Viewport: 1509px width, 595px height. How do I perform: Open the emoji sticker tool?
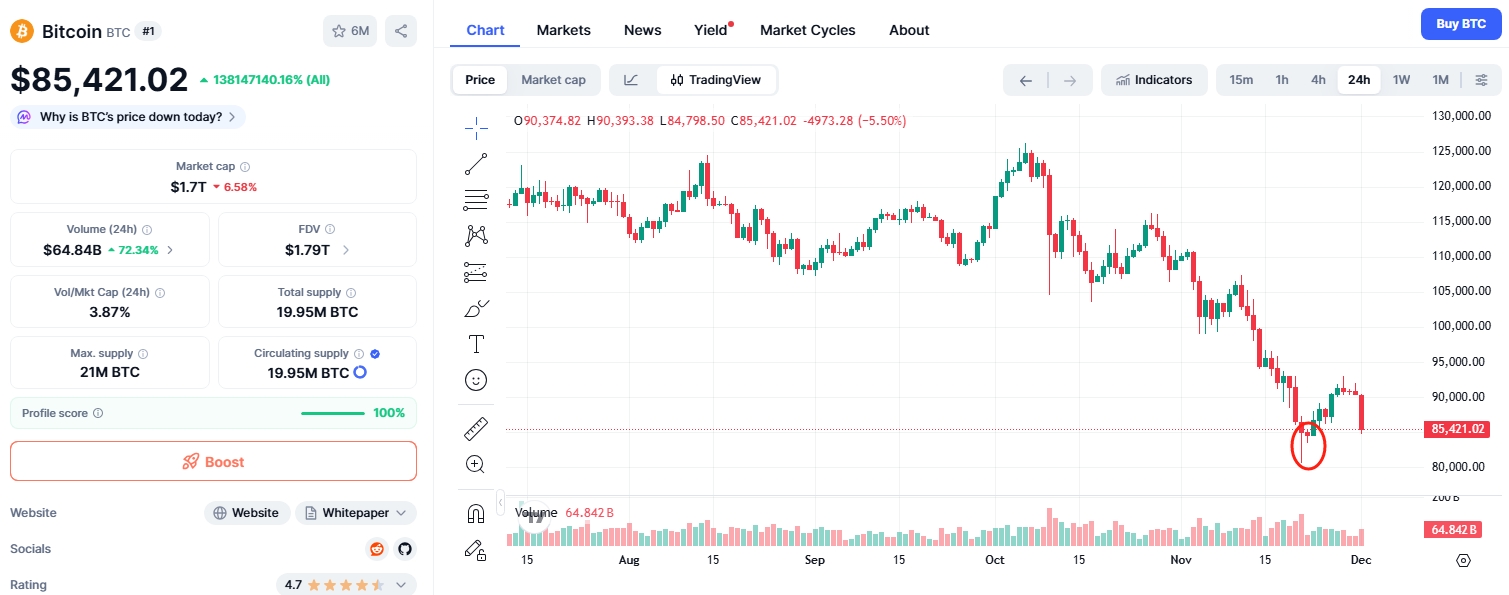pos(476,380)
